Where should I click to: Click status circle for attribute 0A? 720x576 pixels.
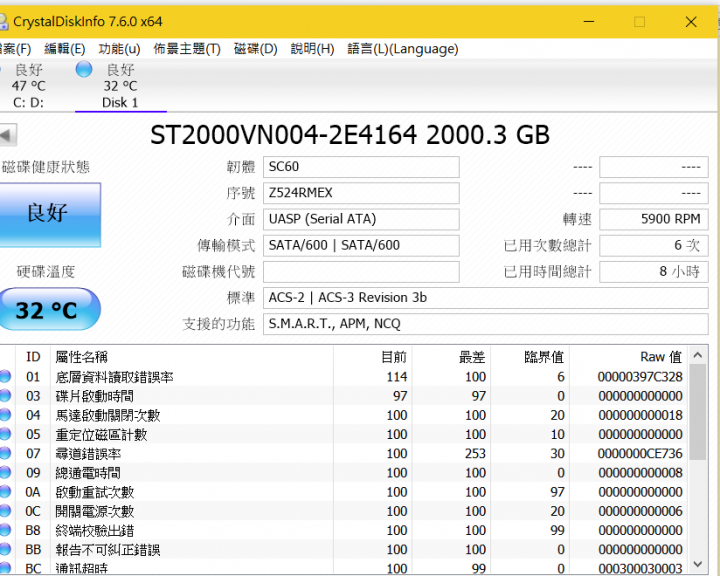[5, 492]
